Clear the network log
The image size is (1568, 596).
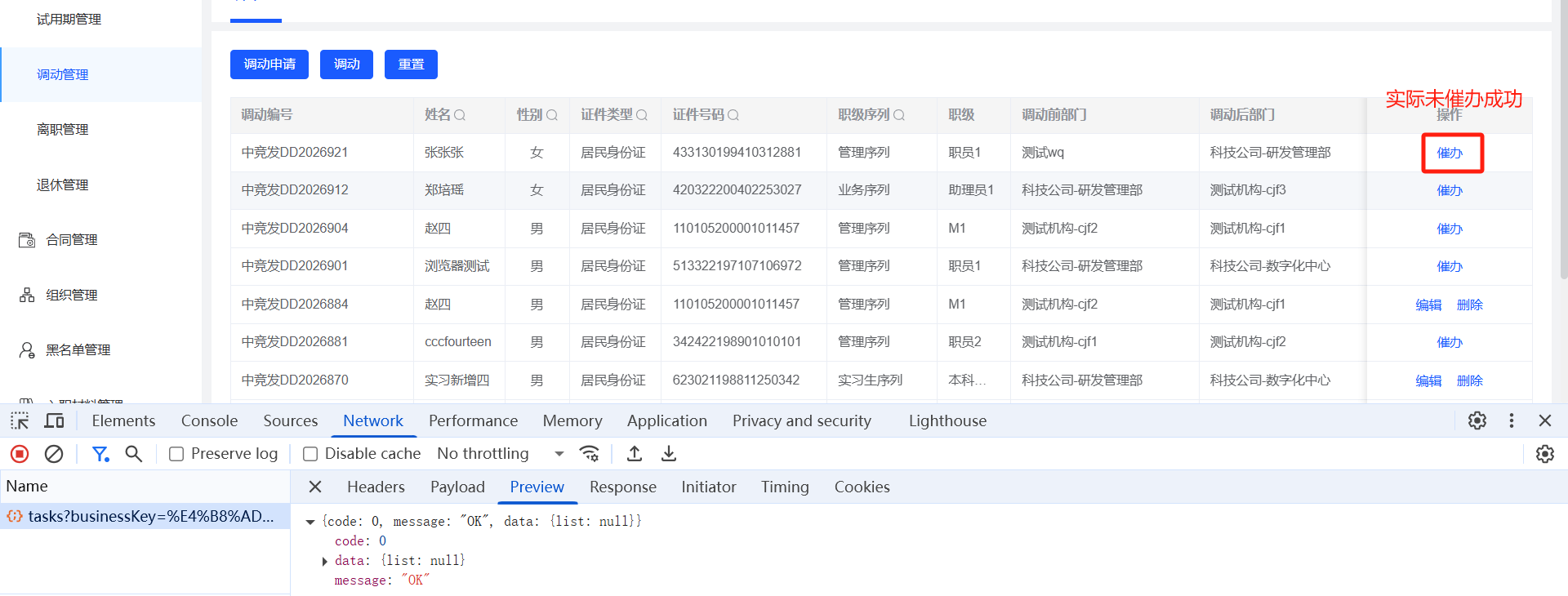pos(54,454)
